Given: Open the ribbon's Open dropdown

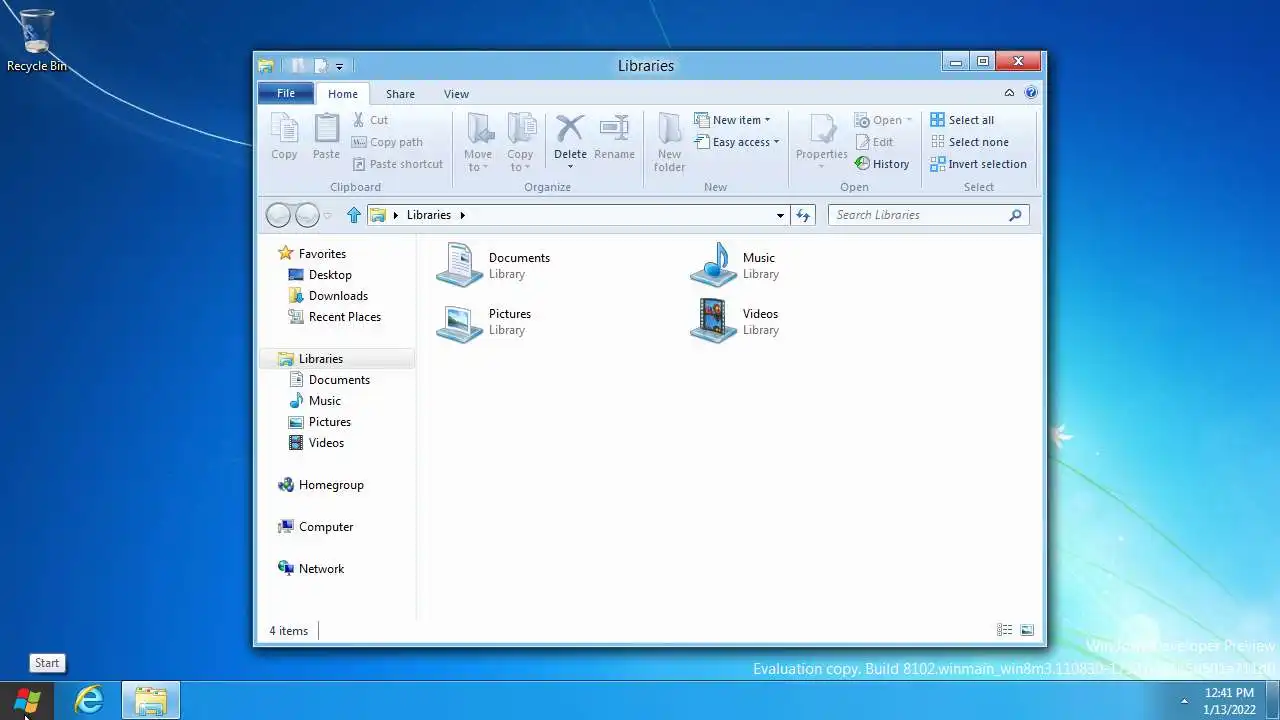Looking at the screenshot, I should [883, 120].
